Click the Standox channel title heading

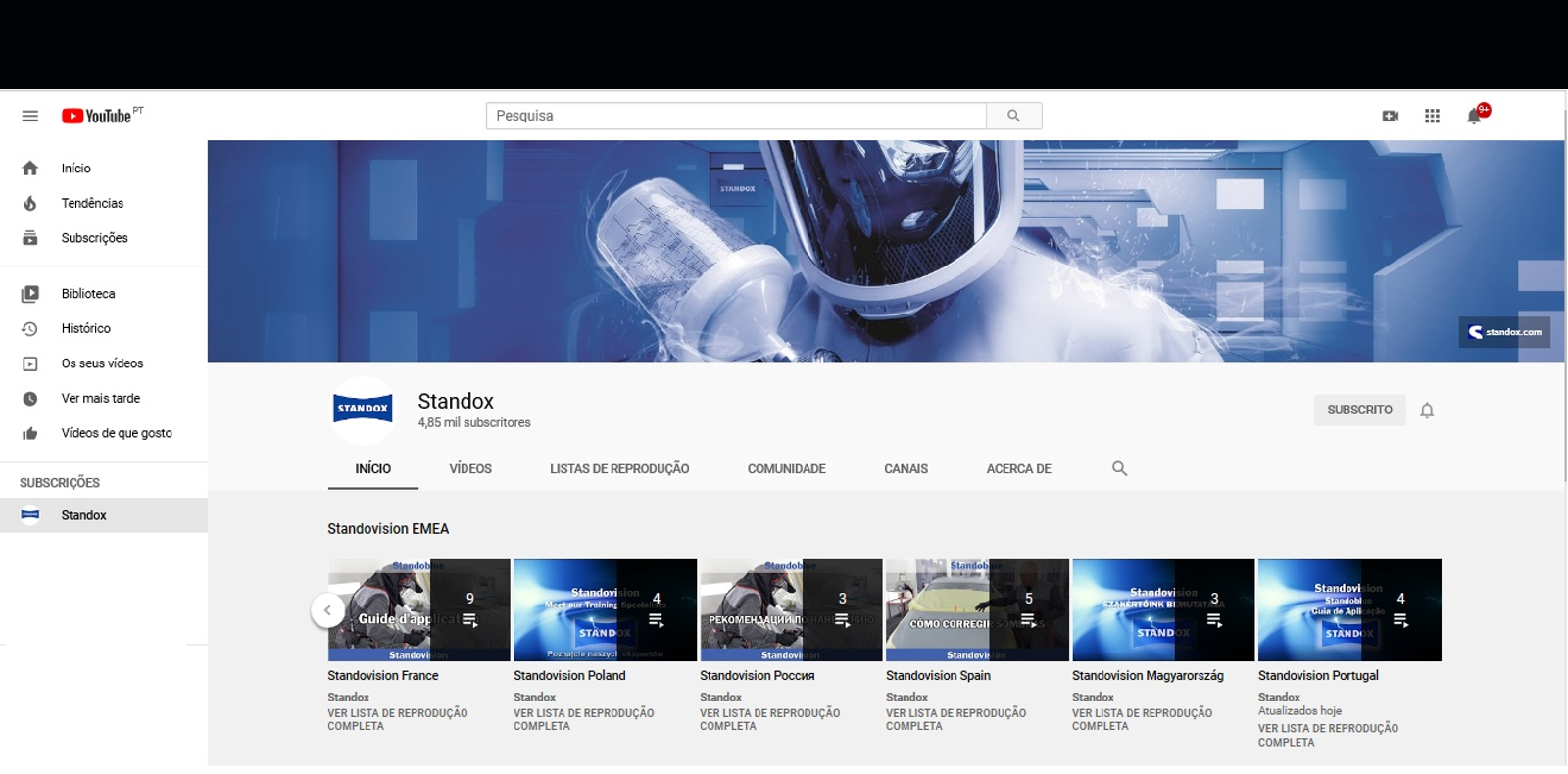tap(456, 402)
